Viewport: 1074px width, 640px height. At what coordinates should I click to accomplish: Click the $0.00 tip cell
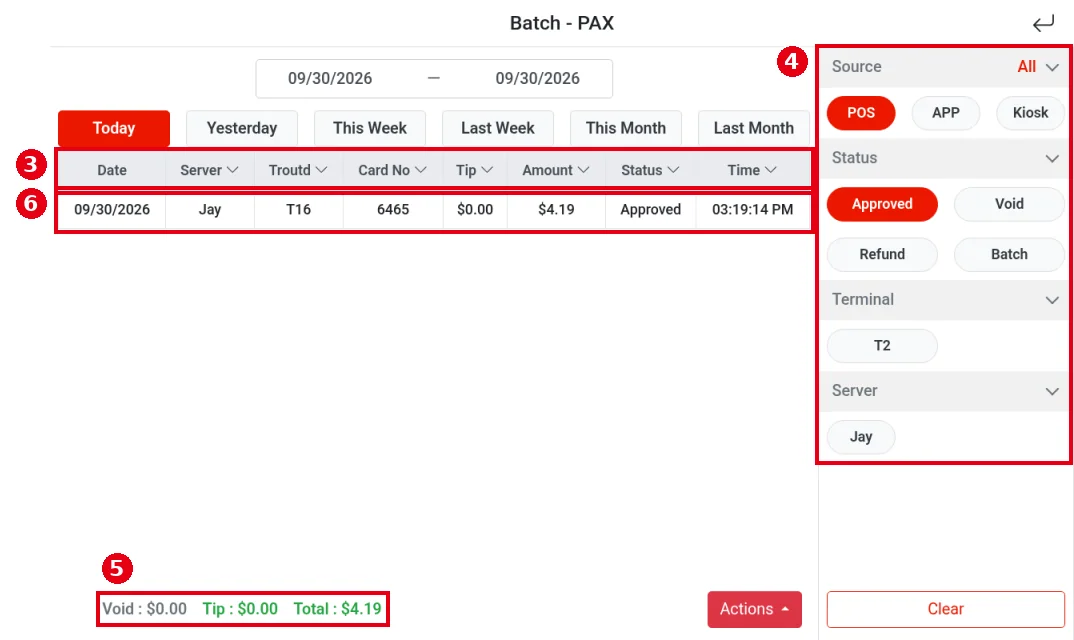(475, 210)
